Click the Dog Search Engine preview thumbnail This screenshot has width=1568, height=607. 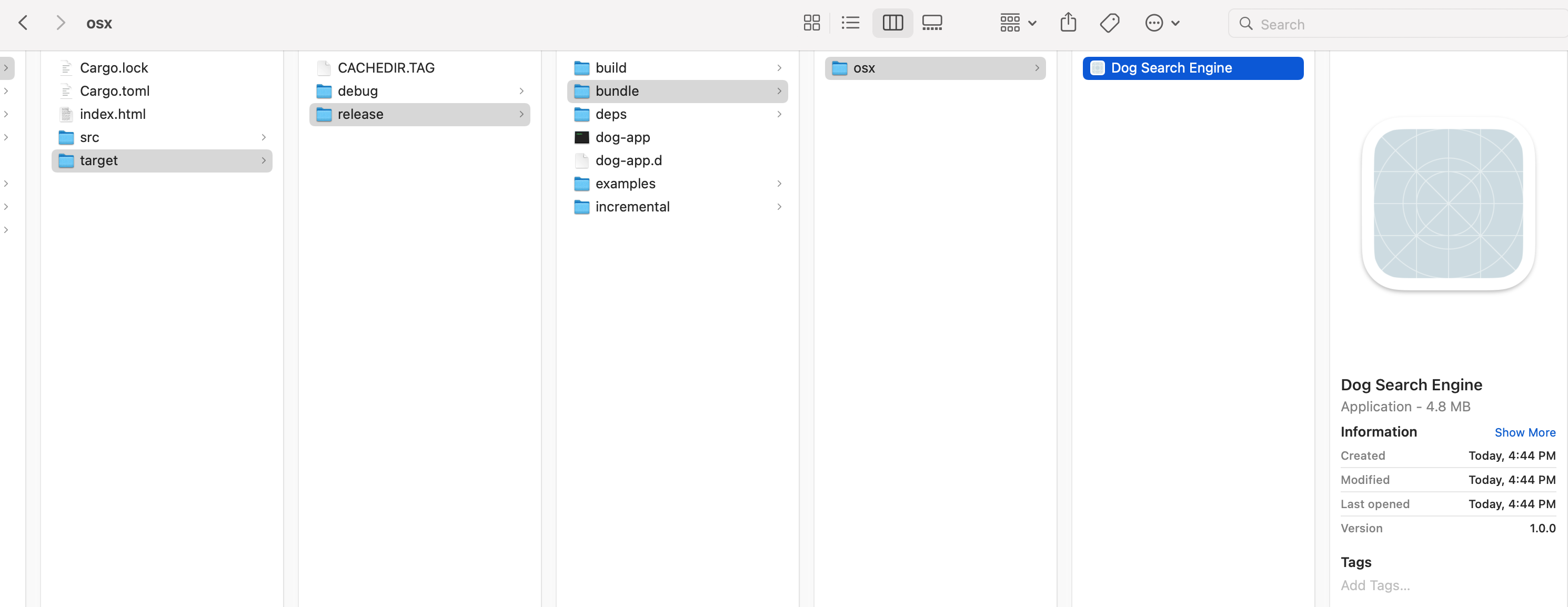pos(1448,204)
